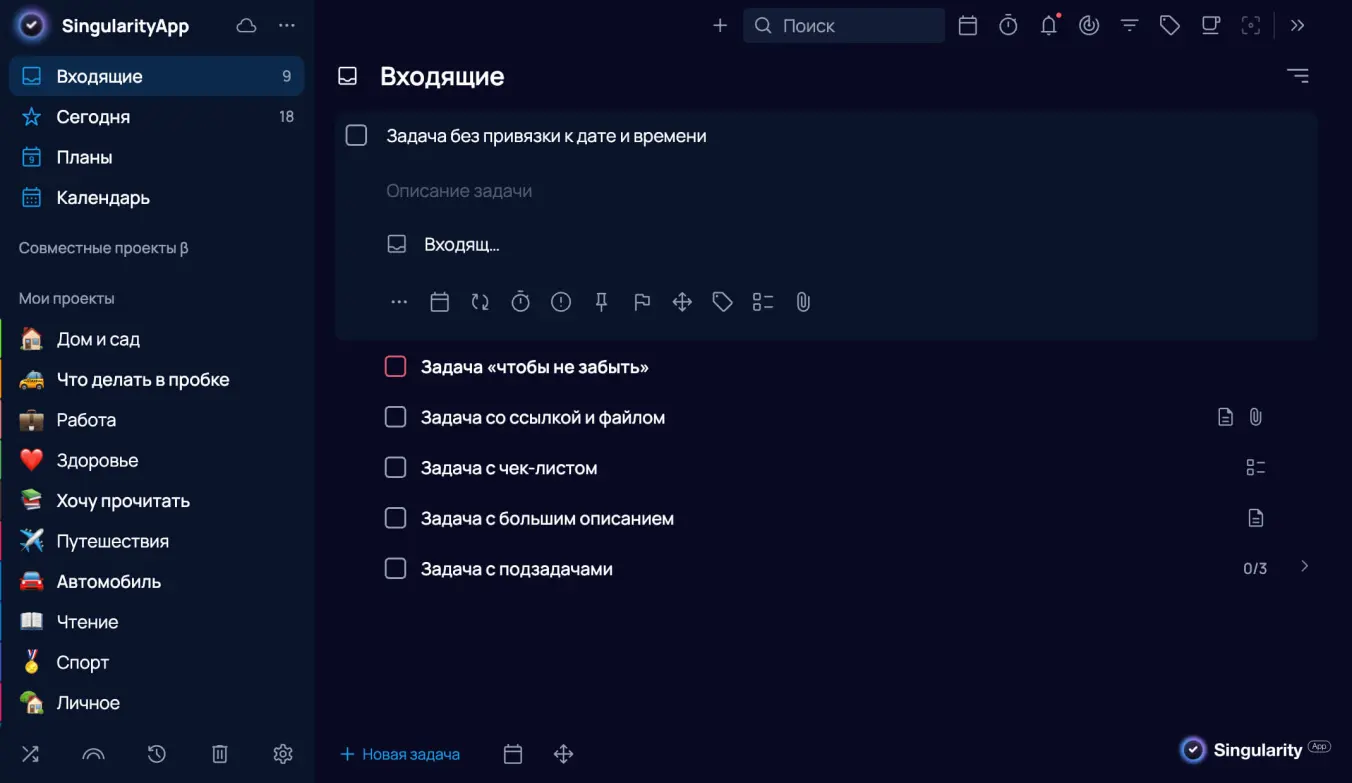Attach a file using the paperclip icon
Image resolution: width=1352 pixels, height=783 pixels.
click(x=803, y=302)
